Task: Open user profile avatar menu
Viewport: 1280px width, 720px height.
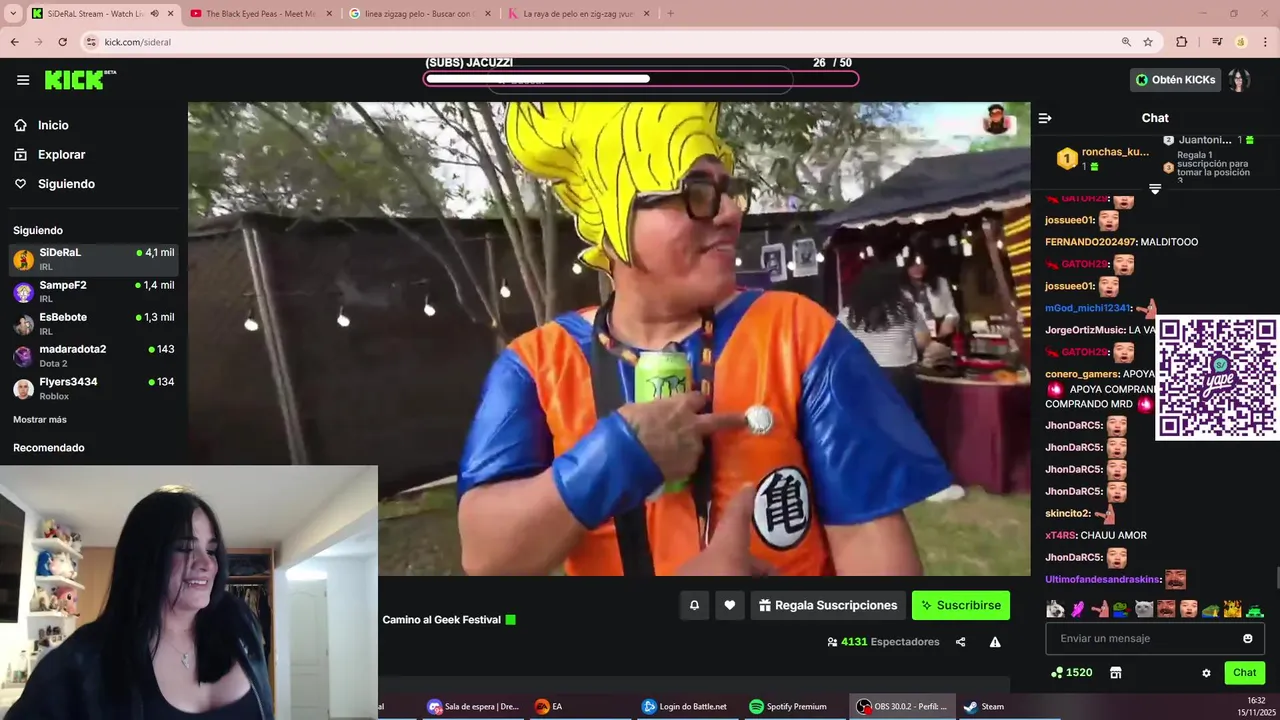Action: [x=1239, y=80]
